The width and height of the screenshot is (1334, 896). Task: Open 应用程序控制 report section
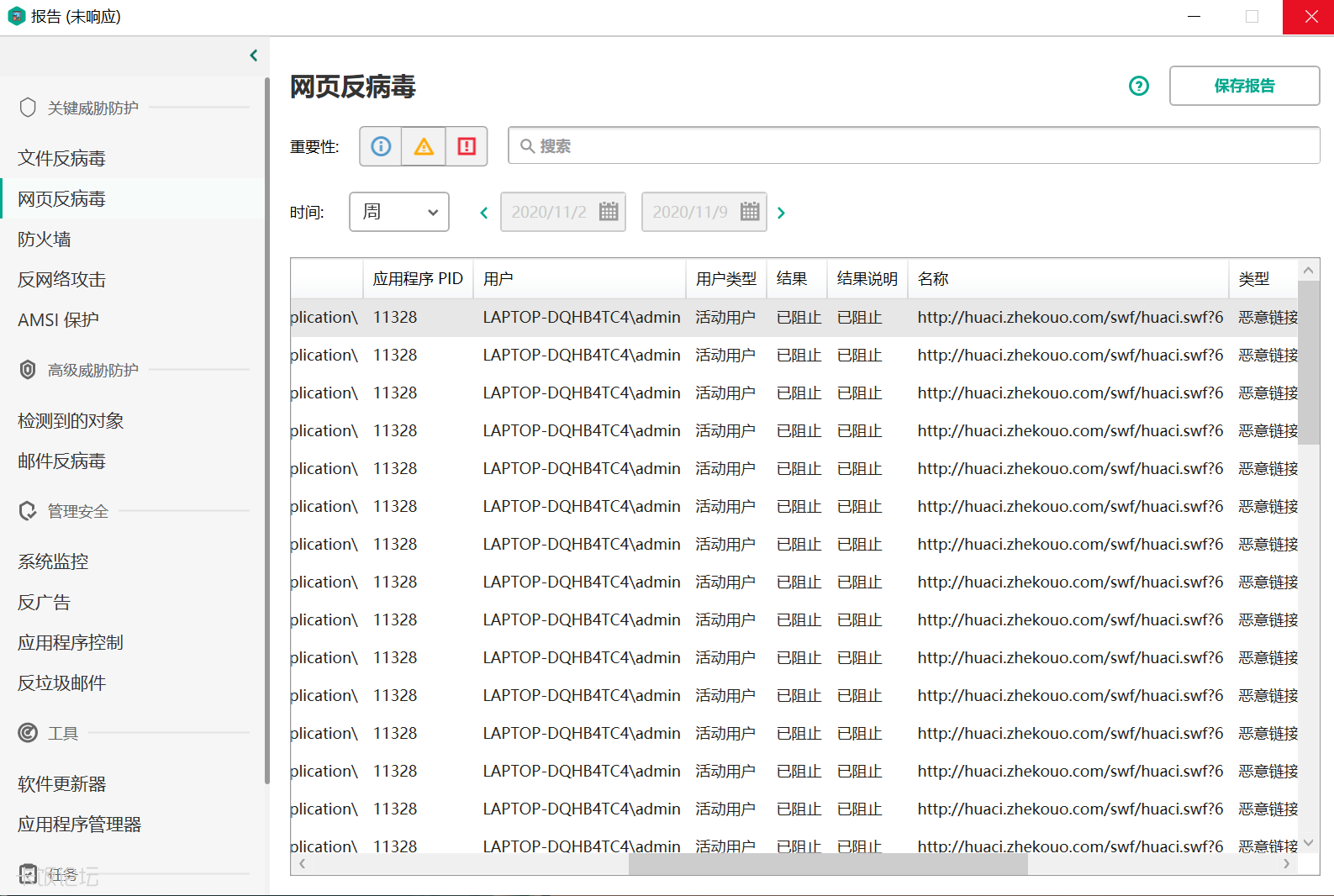coord(71,642)
